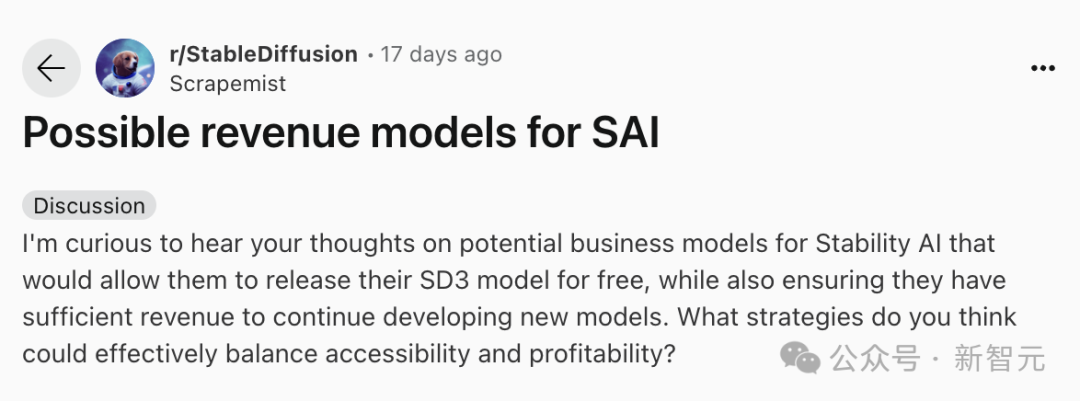Open the Scrapemist user profile
Viewport: 1080px width, 401px height.
pyautogui.click(x=228, y=84)
